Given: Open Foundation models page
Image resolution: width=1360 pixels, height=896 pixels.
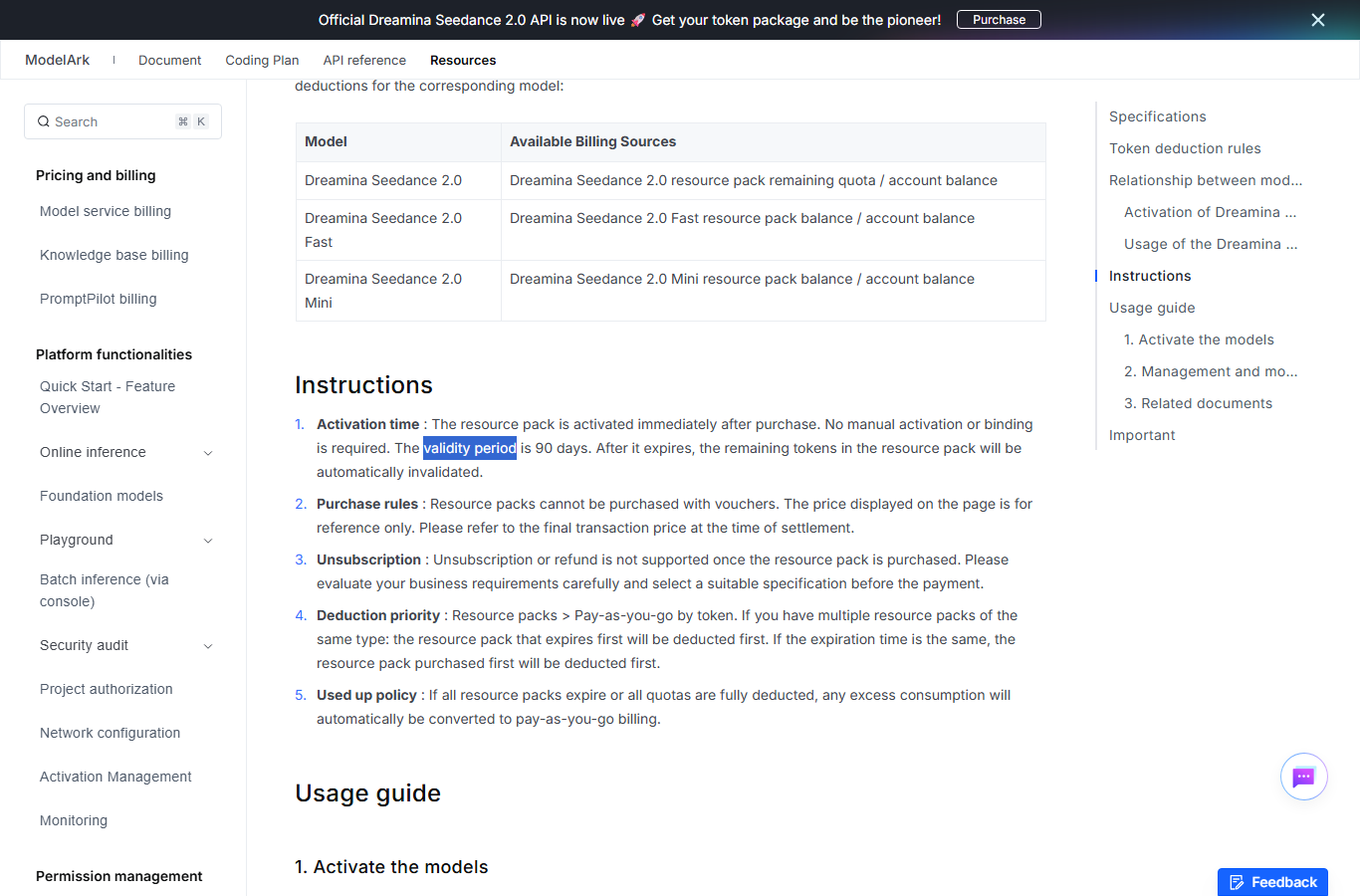Looking at the screenshot, I should pyautogui.click(x=102, y=496).
